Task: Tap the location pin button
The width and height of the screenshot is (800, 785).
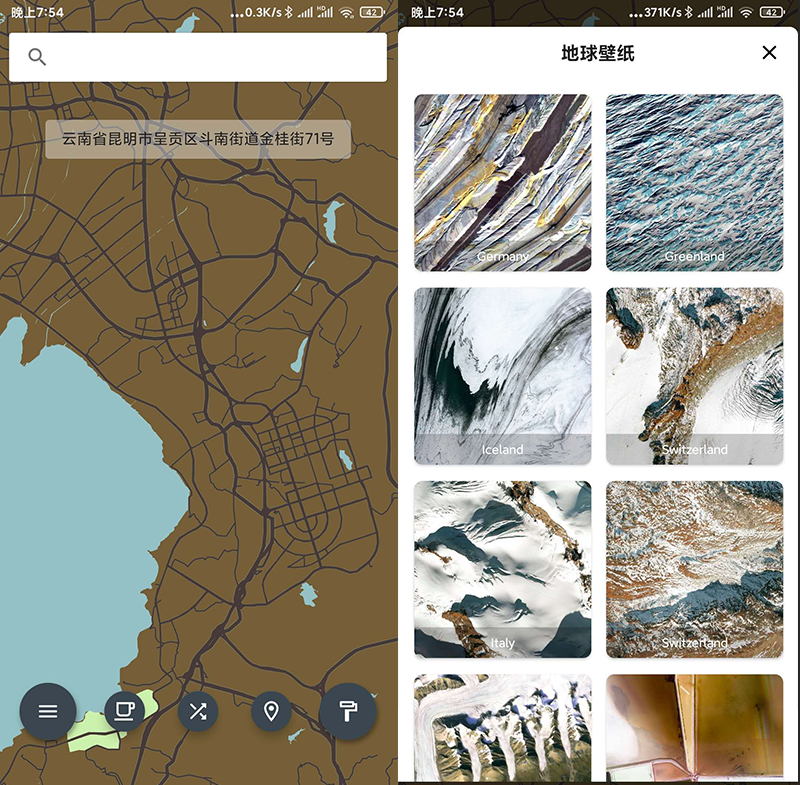Action: coord(271,711)
